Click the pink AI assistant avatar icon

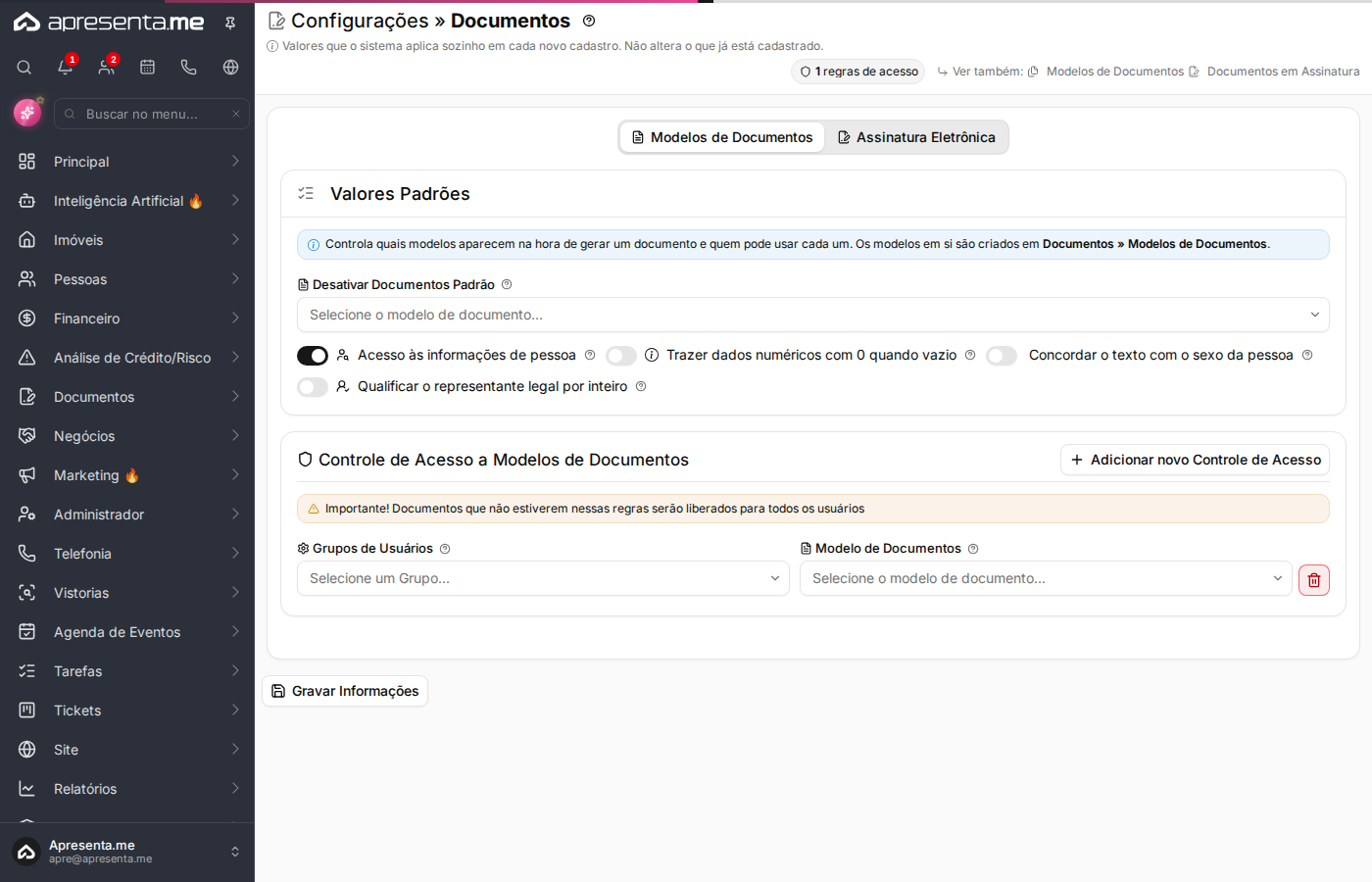(27, 113)
